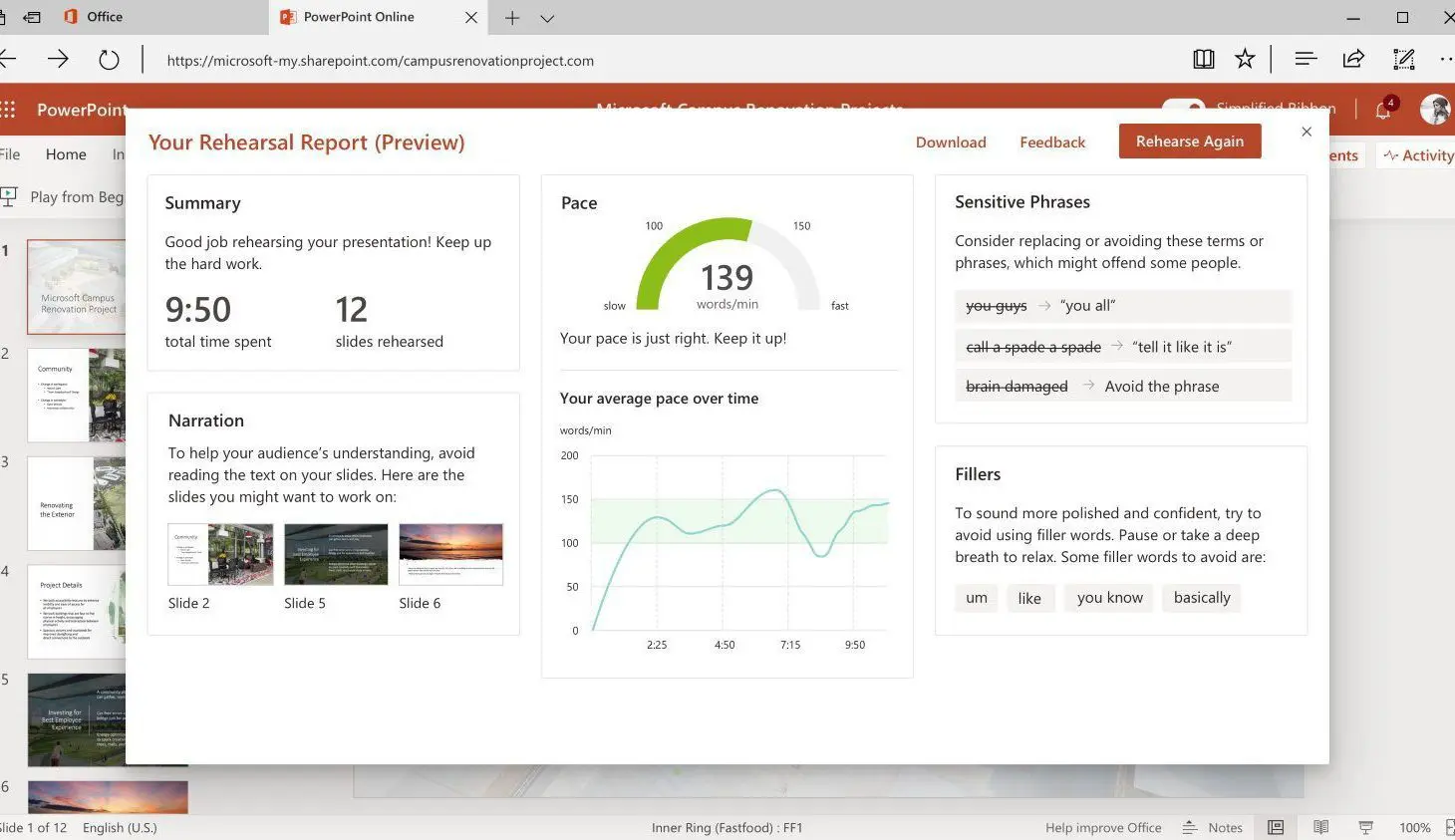This screenshot has width=1455, height=840.
Task: Click the 'you know' filler chip
Action: click(x=1109, y=598)
